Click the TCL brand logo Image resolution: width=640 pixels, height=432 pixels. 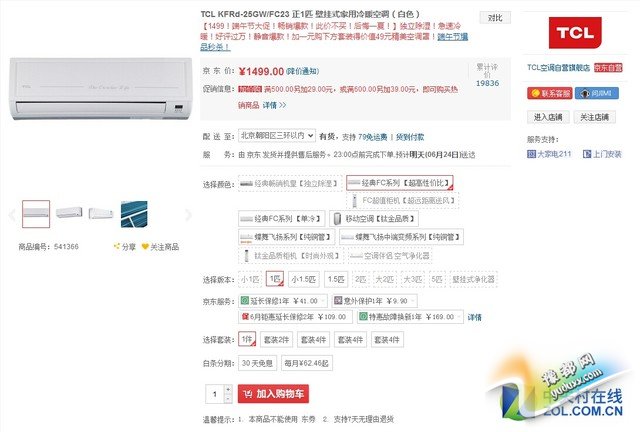tap(575, 32)
